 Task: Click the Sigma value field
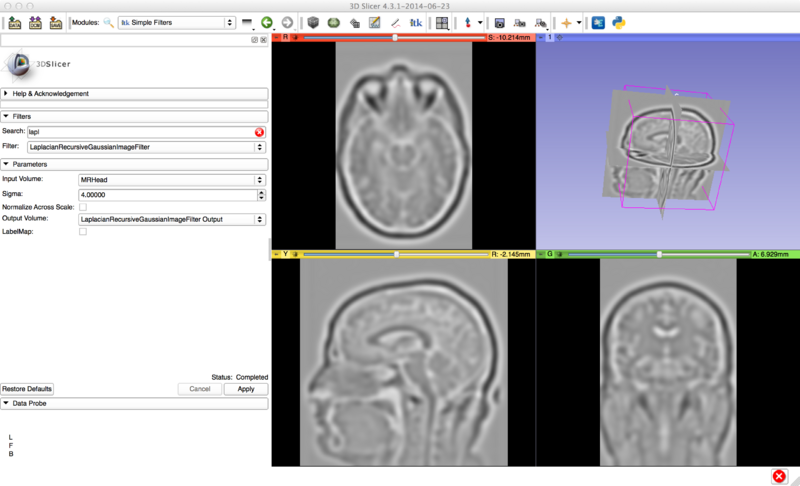tap(167, 195)
